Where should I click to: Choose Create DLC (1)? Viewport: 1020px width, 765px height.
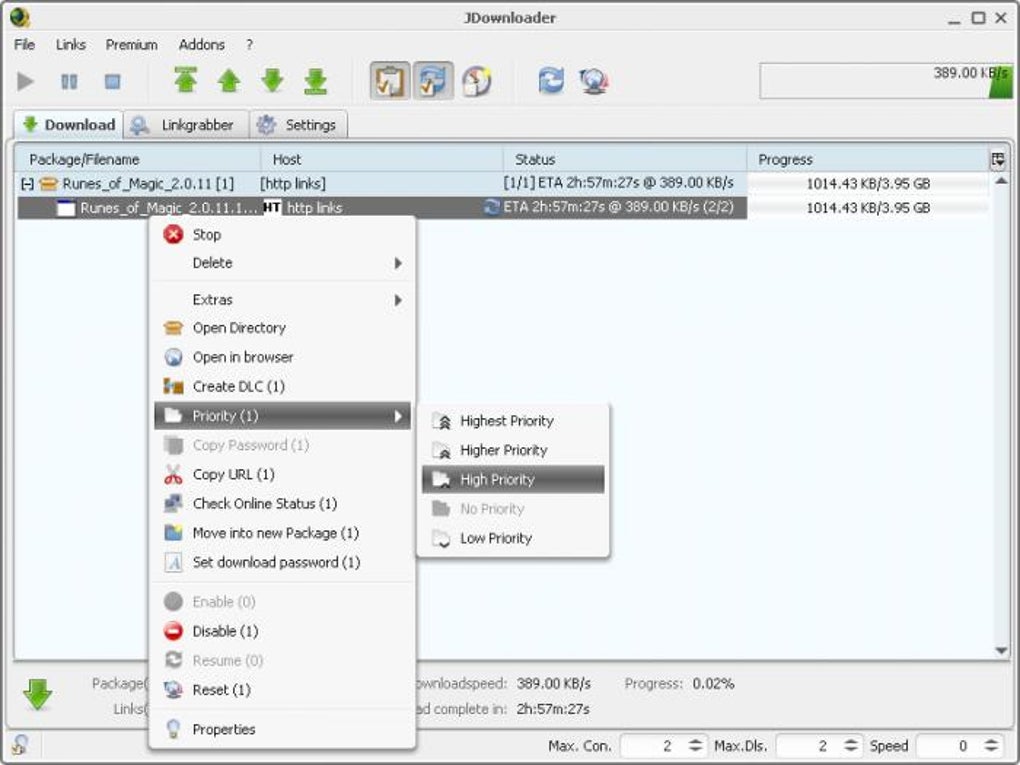(282, 386)
